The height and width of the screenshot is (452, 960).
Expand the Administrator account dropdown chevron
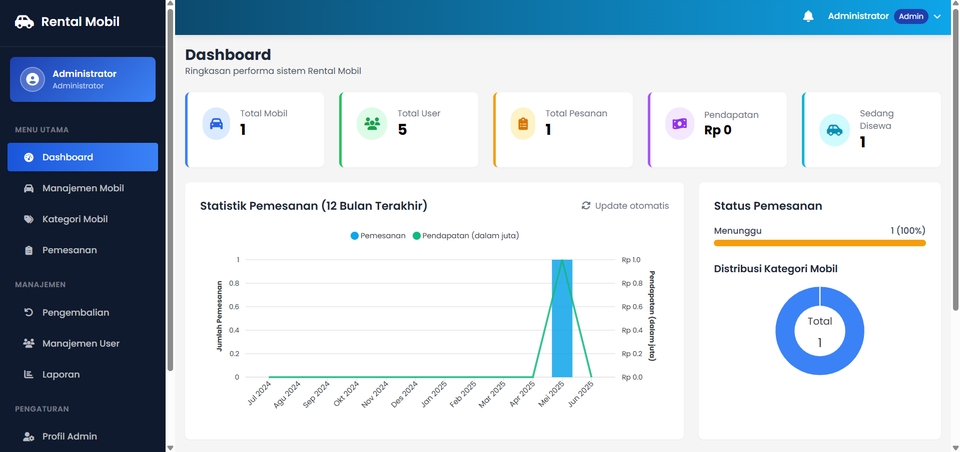(x=937, y=17)
